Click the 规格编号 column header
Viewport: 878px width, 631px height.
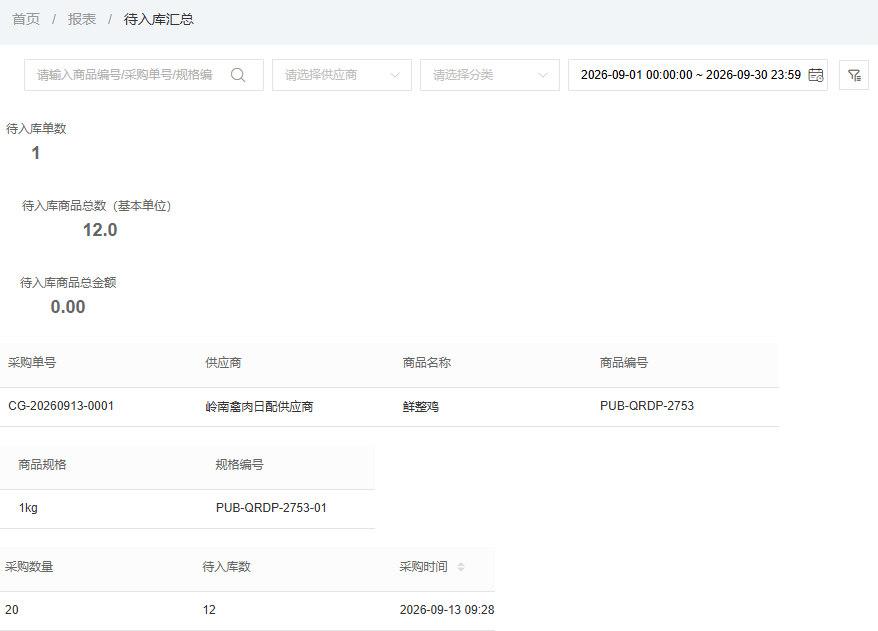click(x=239, y=465)
